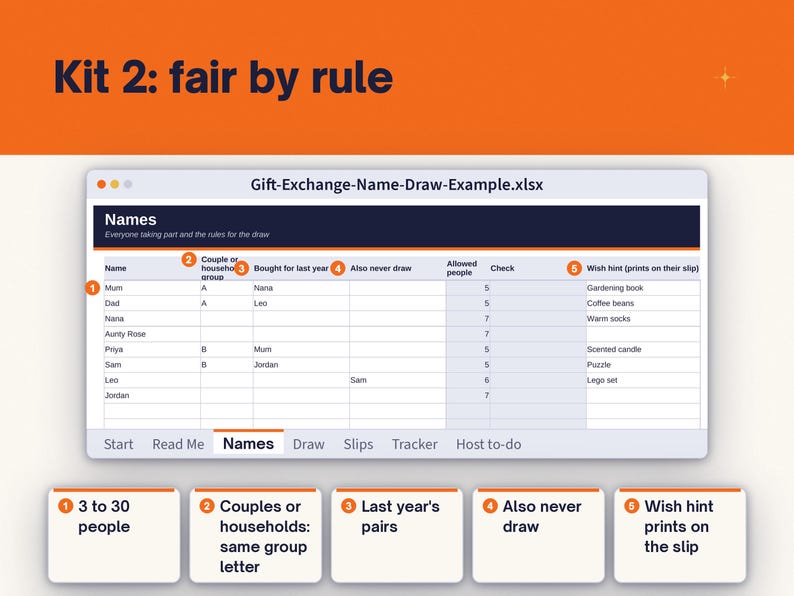This screenshot has height=596, width=794.
Task: Click the Puzzle wish hint cell
Action: (643, 365)
